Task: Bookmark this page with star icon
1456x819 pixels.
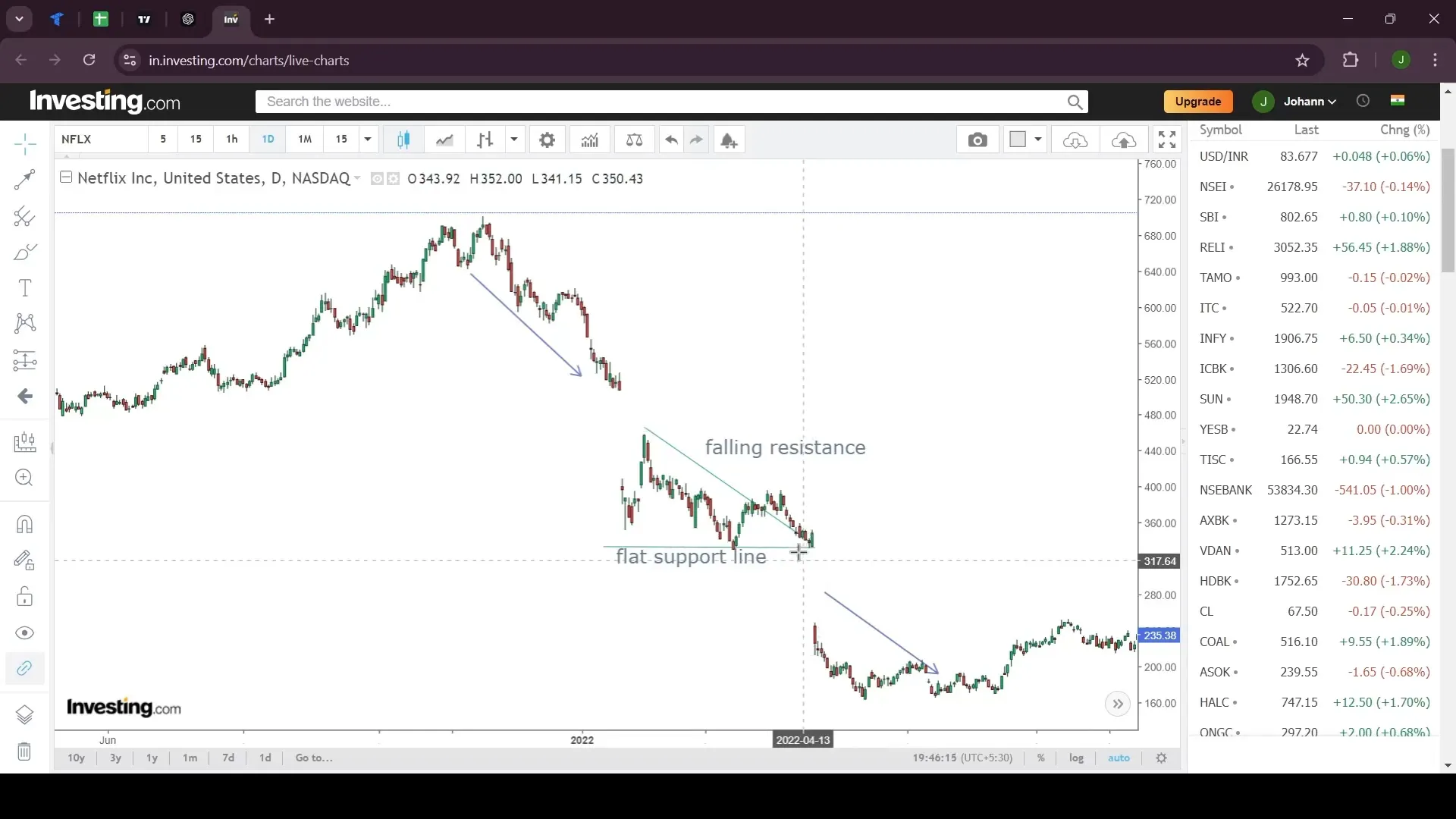Action: pos(1302,61)
